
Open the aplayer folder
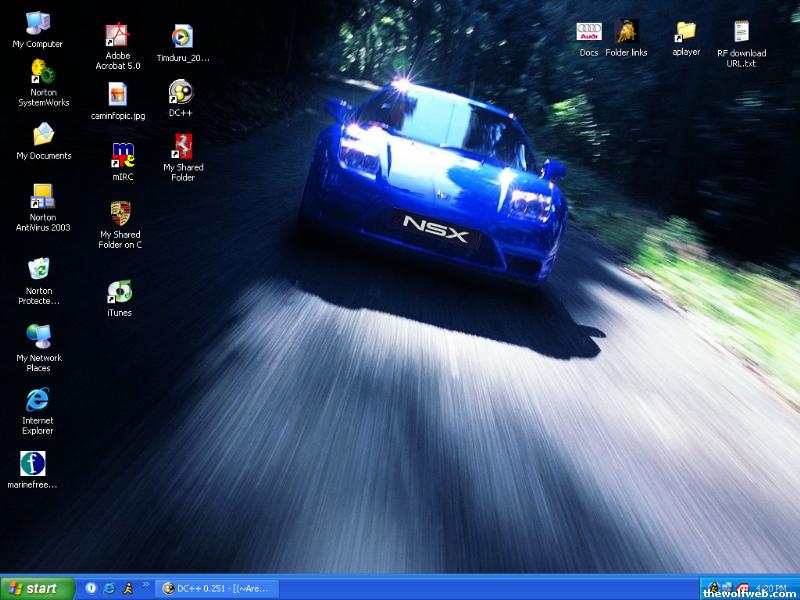pos(685,32)
